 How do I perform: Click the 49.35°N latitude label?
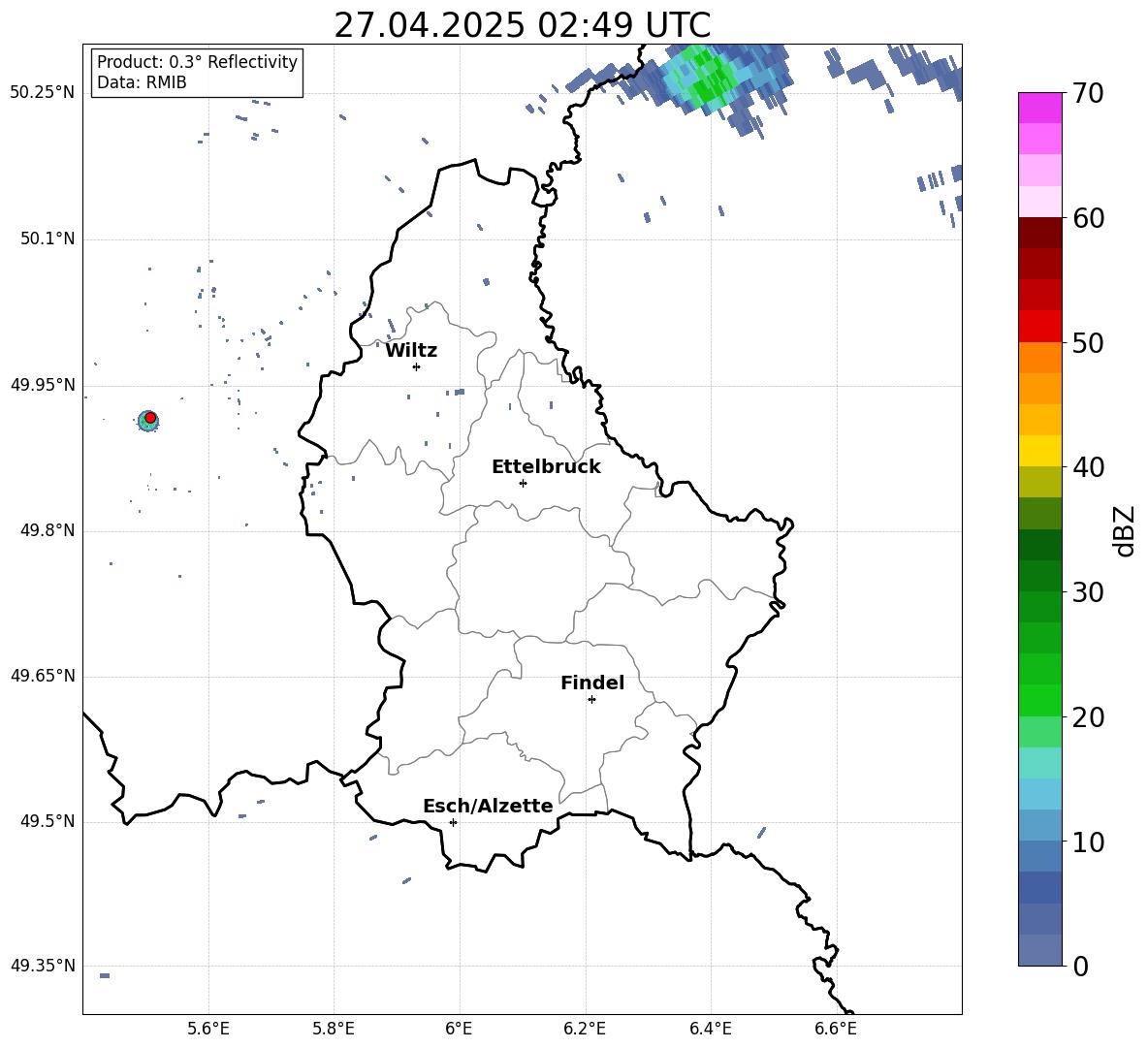coord(43,966)
